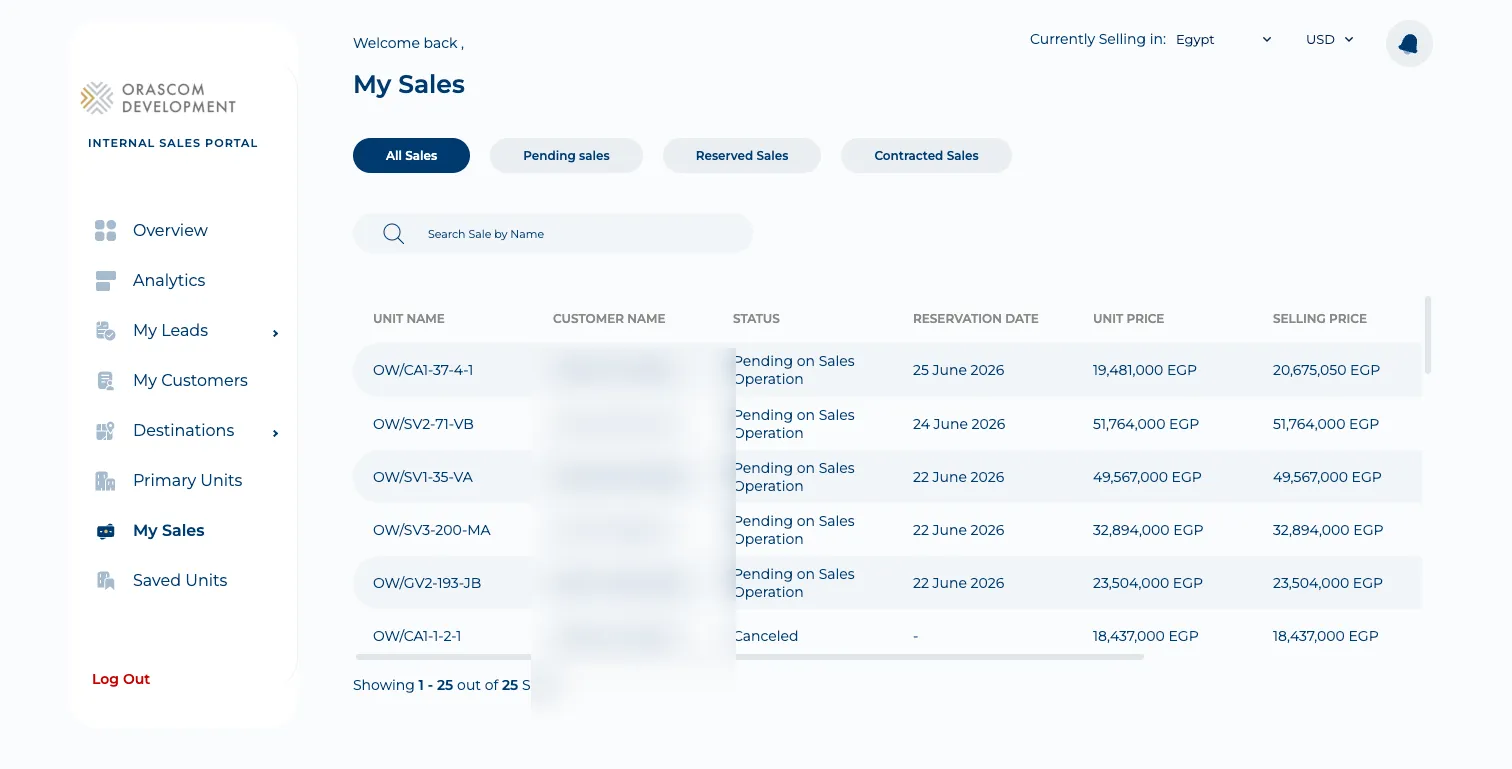Open Overview from the sidebar
The height and width of the screenshot is (769, 1512).
click(x=170, y=231)
